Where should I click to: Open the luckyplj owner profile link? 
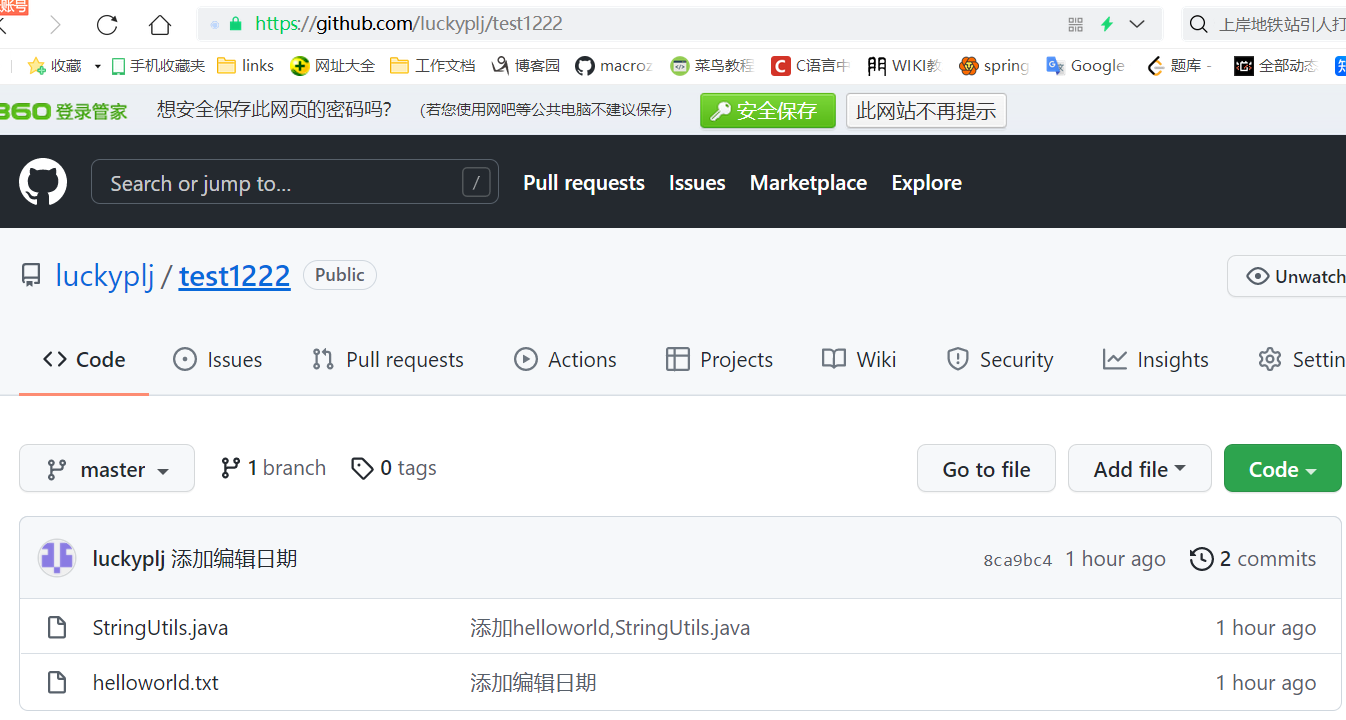coord(105,275)
